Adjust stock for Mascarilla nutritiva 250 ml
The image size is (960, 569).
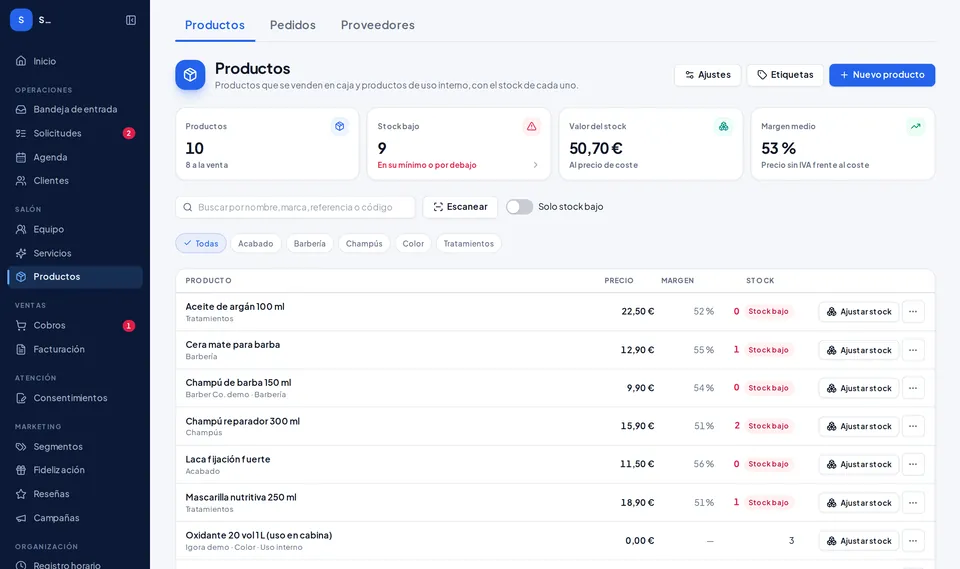(858, 503)
